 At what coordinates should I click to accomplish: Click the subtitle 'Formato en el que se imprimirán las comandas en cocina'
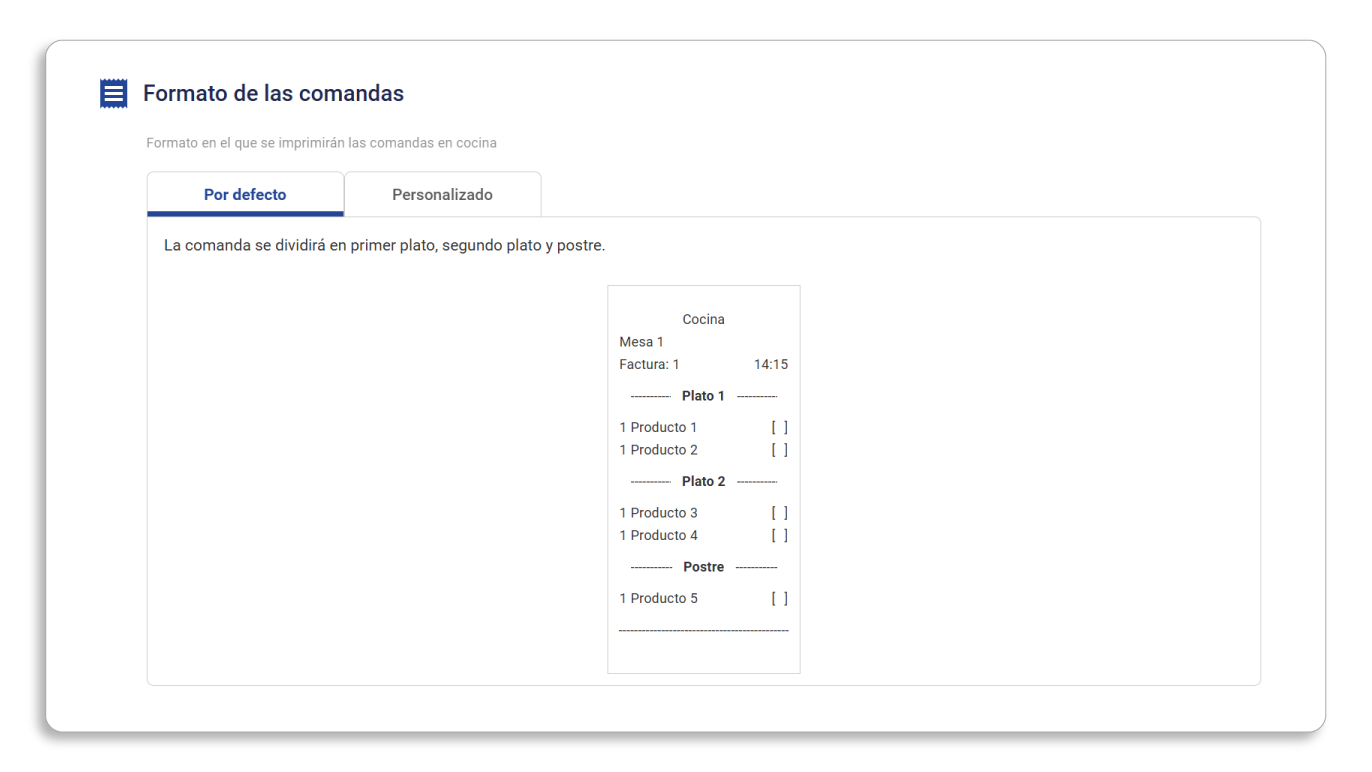321,143
